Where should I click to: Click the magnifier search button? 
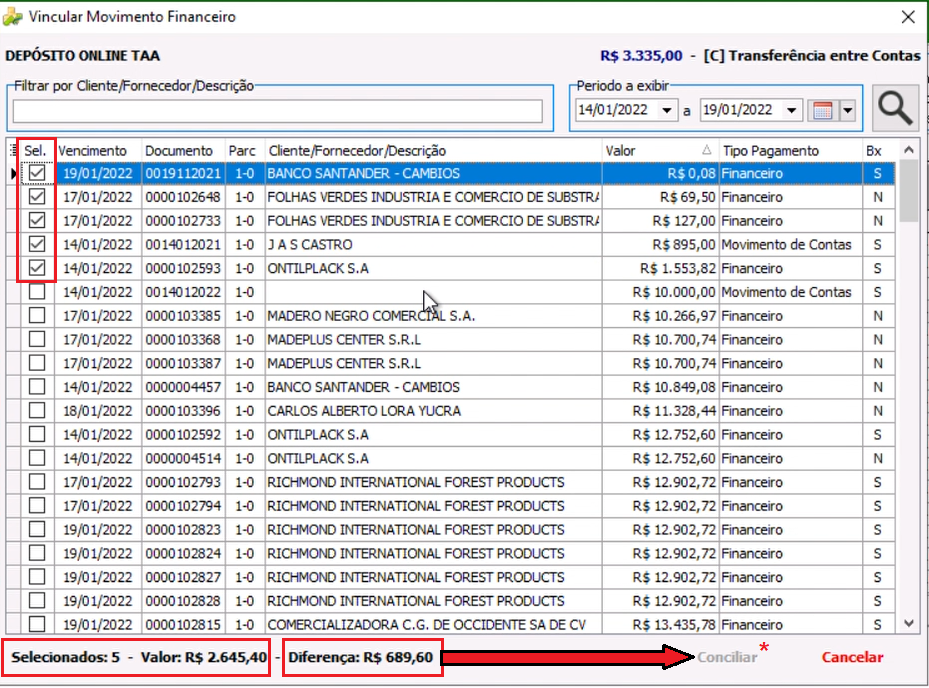click(x=895, y=108)
